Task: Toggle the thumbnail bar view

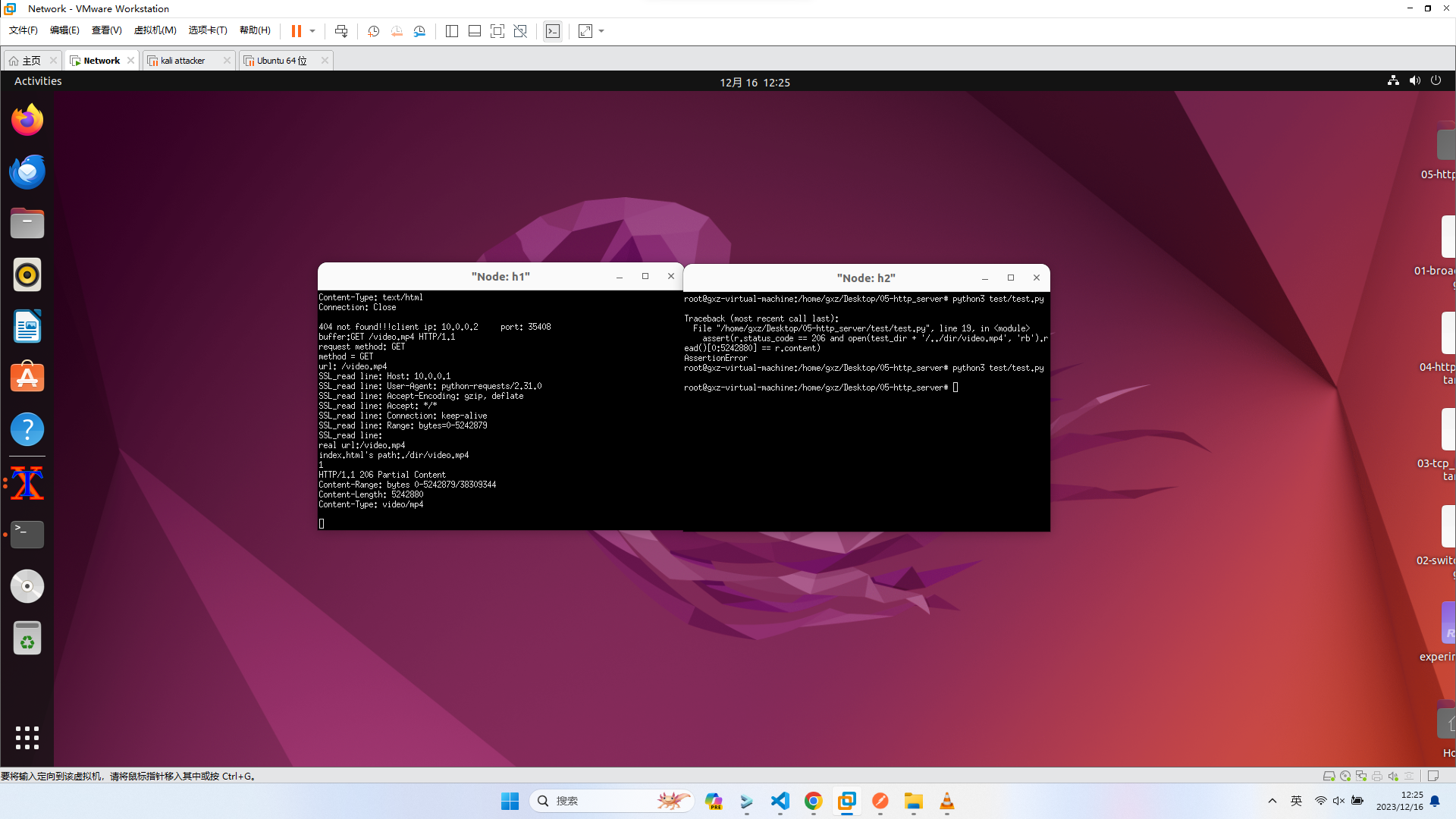Action: 475,31
